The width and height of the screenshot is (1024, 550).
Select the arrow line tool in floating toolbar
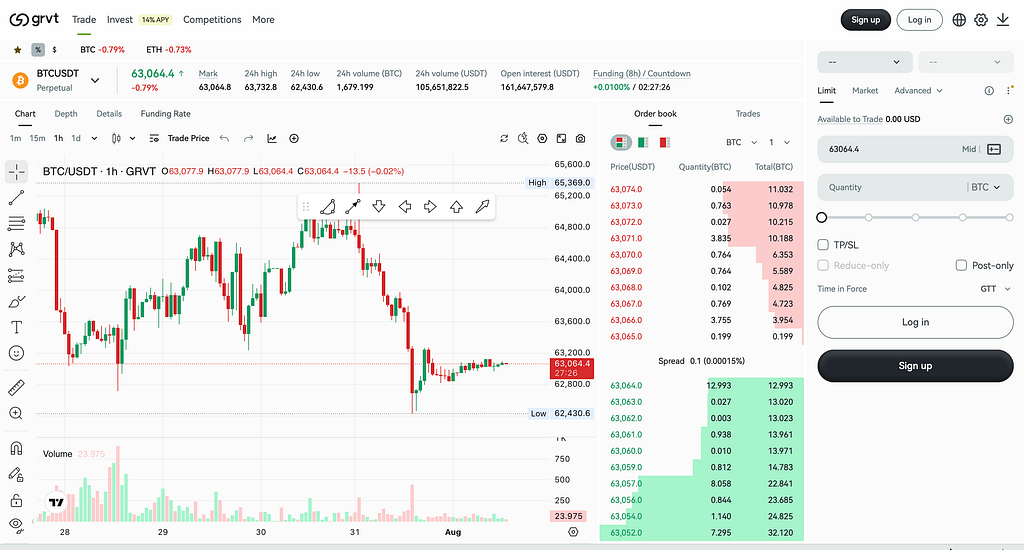pyautogui.click(x=353, y=207)
